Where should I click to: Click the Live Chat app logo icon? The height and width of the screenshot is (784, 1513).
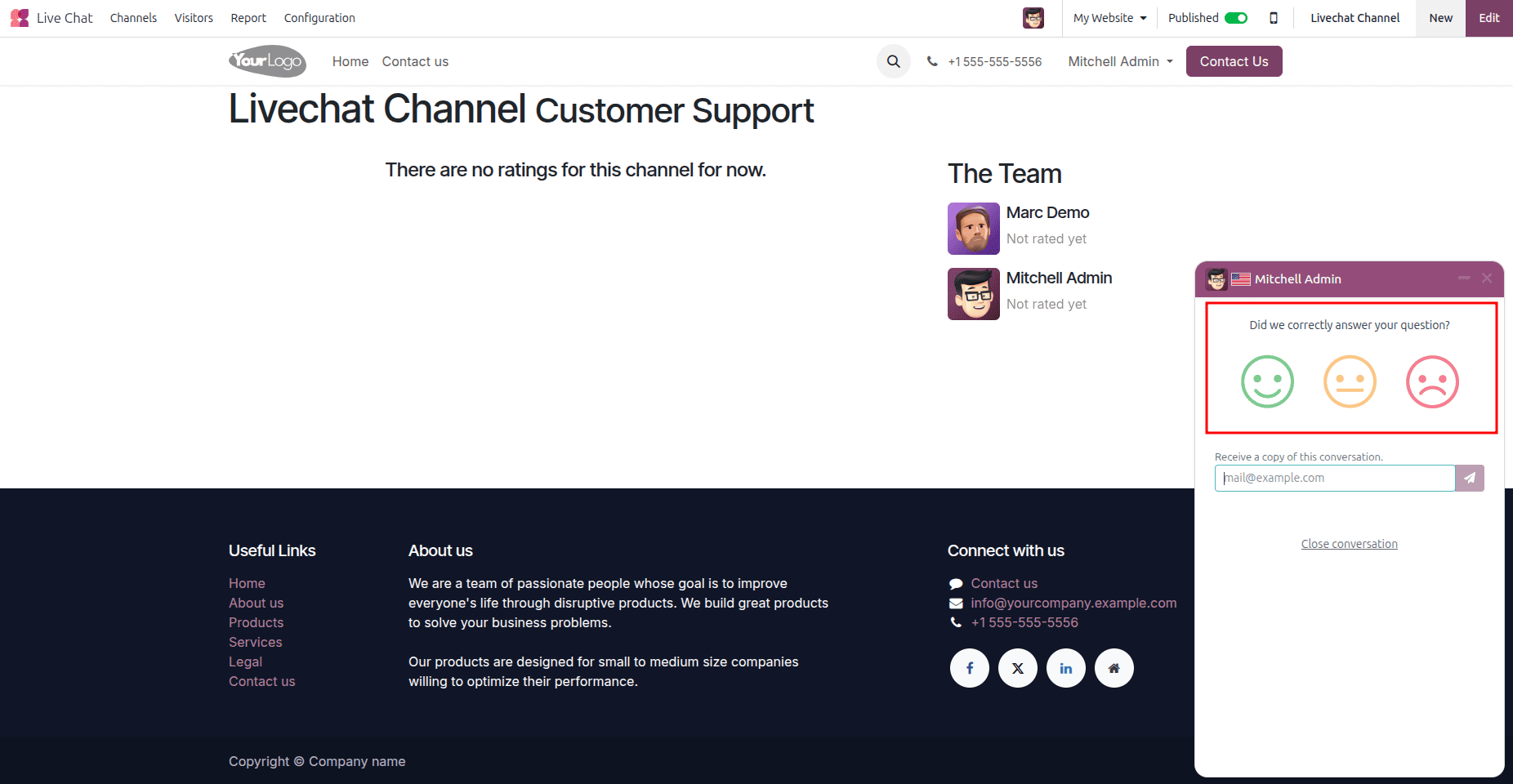20,17
